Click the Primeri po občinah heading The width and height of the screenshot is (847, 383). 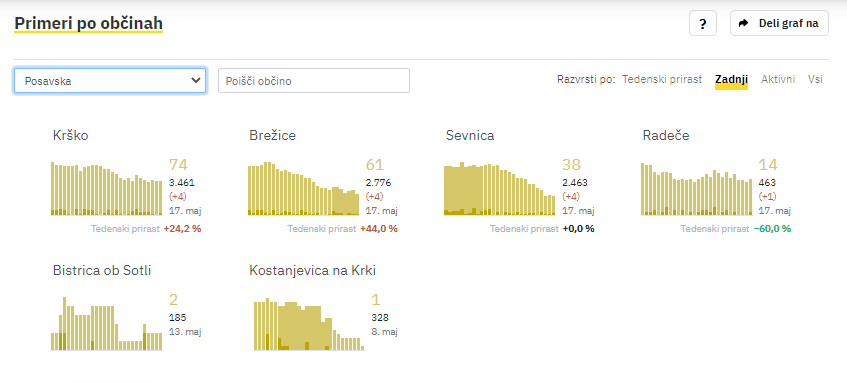pos(88,24)
